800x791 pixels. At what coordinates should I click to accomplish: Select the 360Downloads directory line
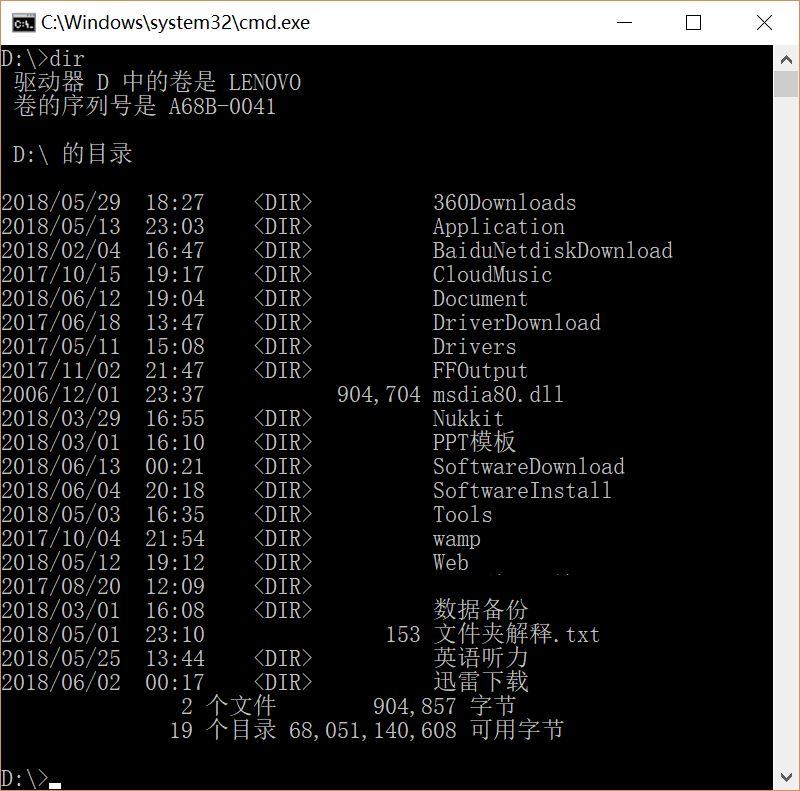click(503, 202)
